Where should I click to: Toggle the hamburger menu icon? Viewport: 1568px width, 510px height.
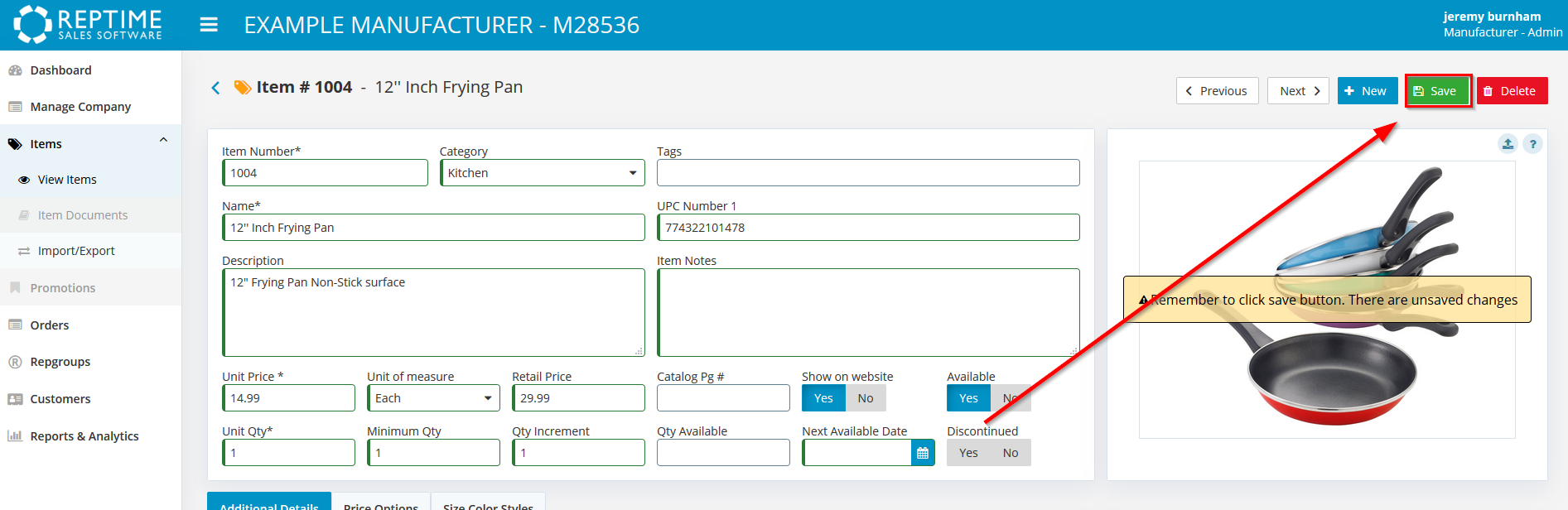coord(209,25)
